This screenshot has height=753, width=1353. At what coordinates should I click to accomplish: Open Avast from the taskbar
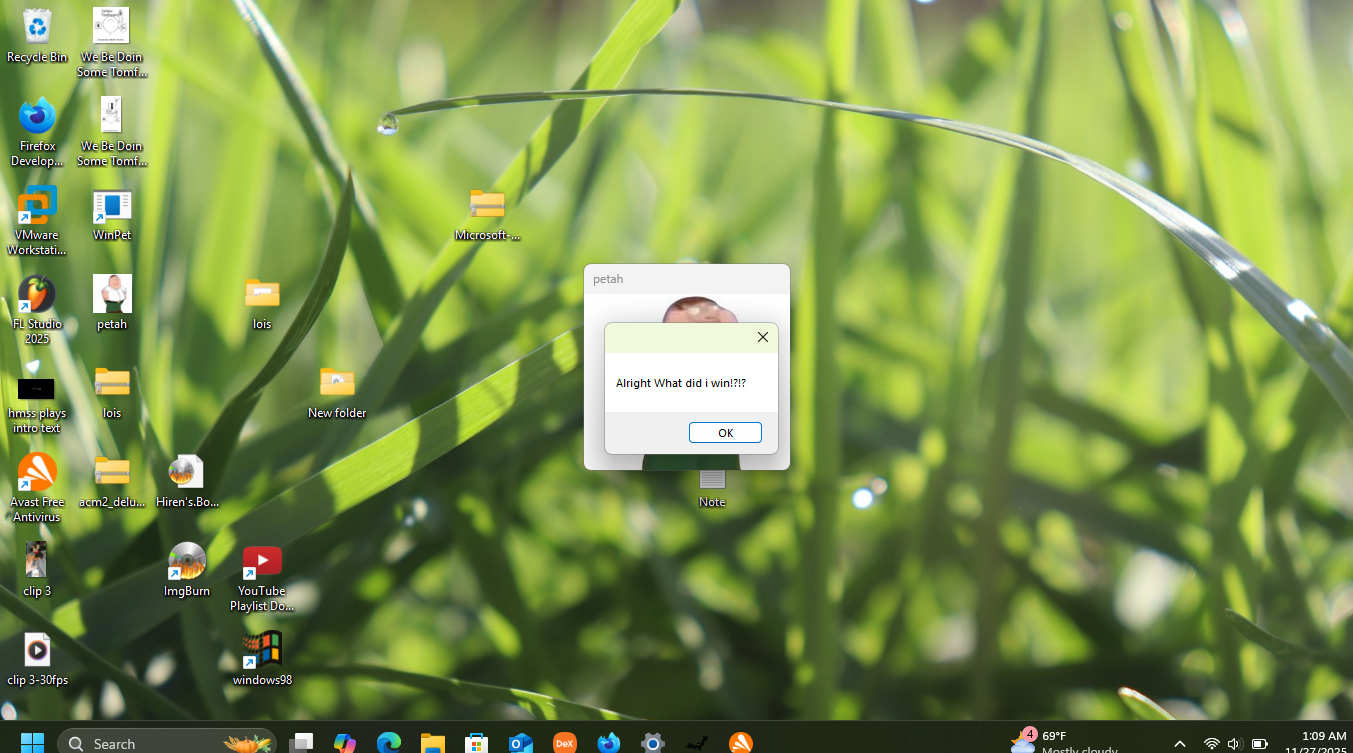[741, 743]
